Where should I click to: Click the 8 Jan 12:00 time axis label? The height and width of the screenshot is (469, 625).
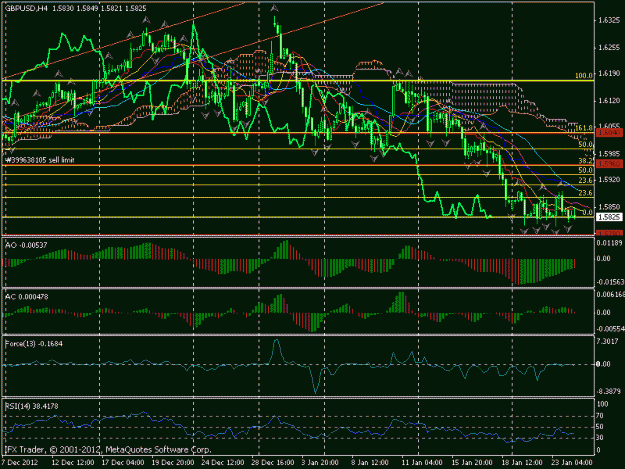(369, 463)
